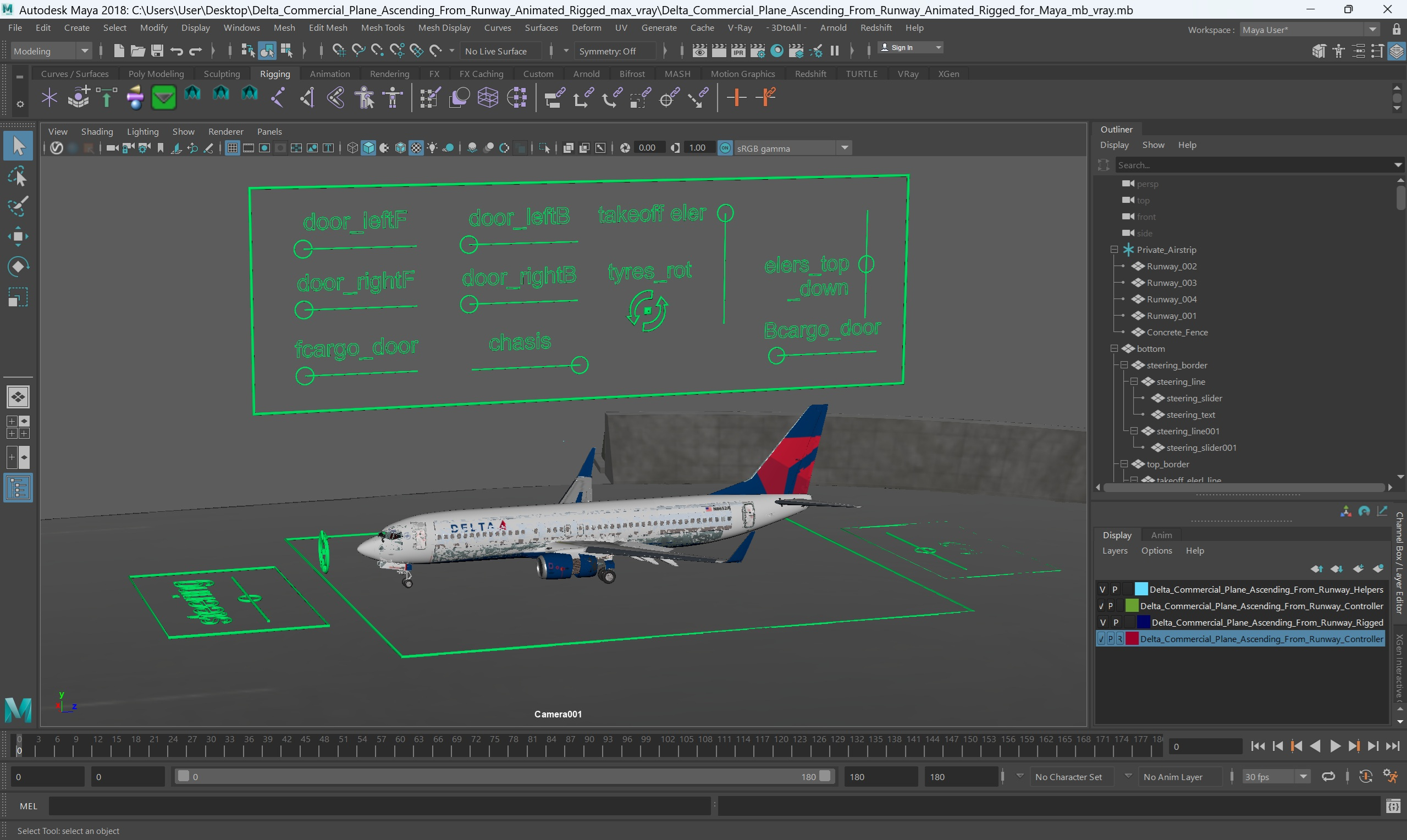Screen dimensions: 1407x840
Task: Toggle viewport grid display
Action: [x=233, y=148]
